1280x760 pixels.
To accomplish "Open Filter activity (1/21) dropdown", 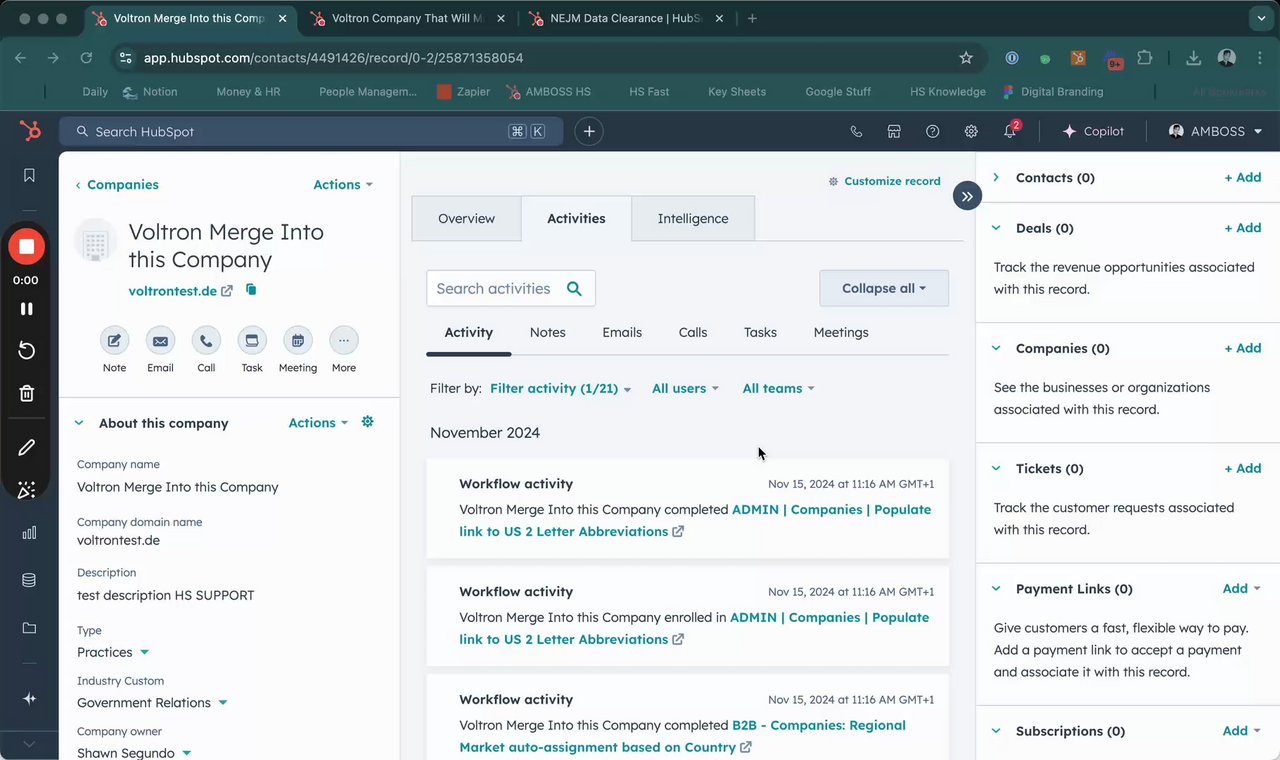I will tap(561, 388).
